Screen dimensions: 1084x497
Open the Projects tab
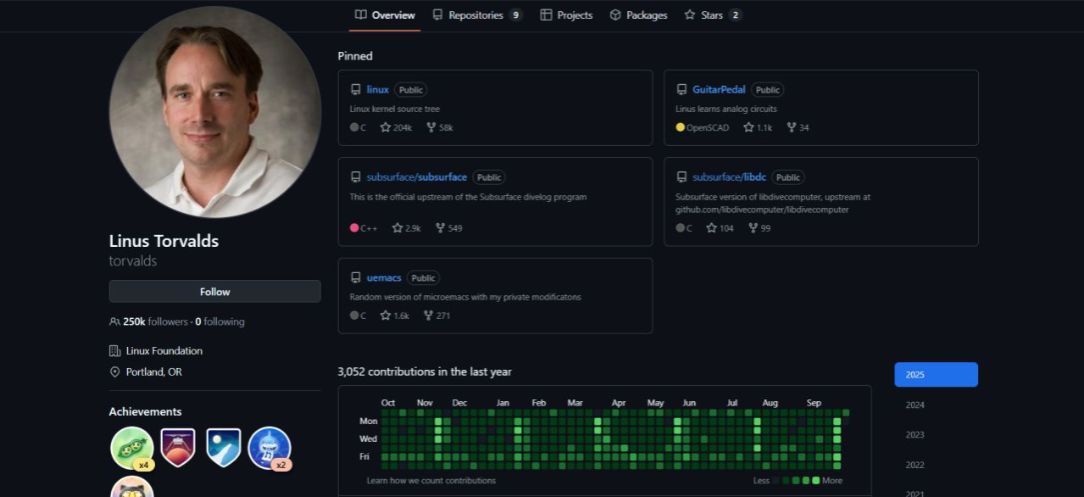(566, 15)
